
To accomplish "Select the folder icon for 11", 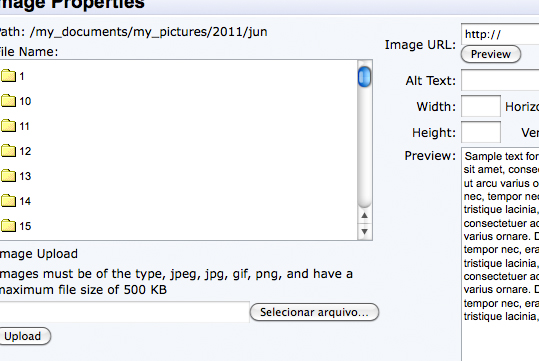I will 8,126.
